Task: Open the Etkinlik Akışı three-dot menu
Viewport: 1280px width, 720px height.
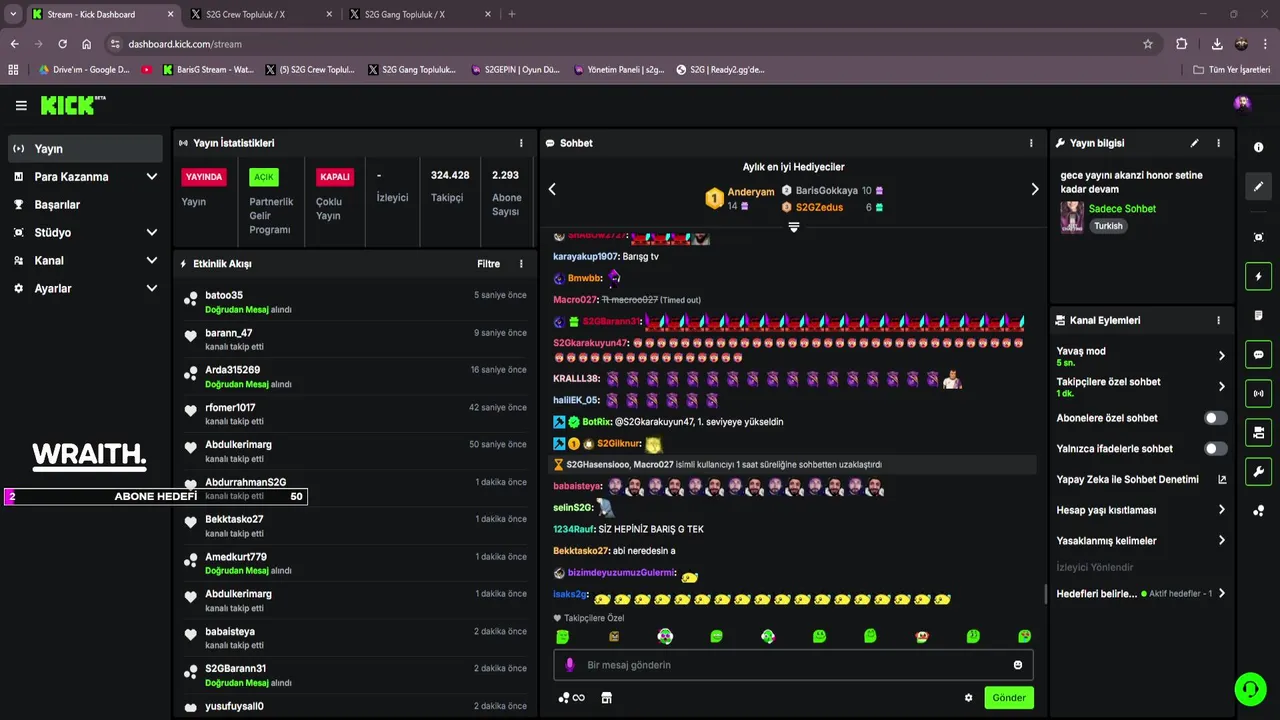Action: 521,264
